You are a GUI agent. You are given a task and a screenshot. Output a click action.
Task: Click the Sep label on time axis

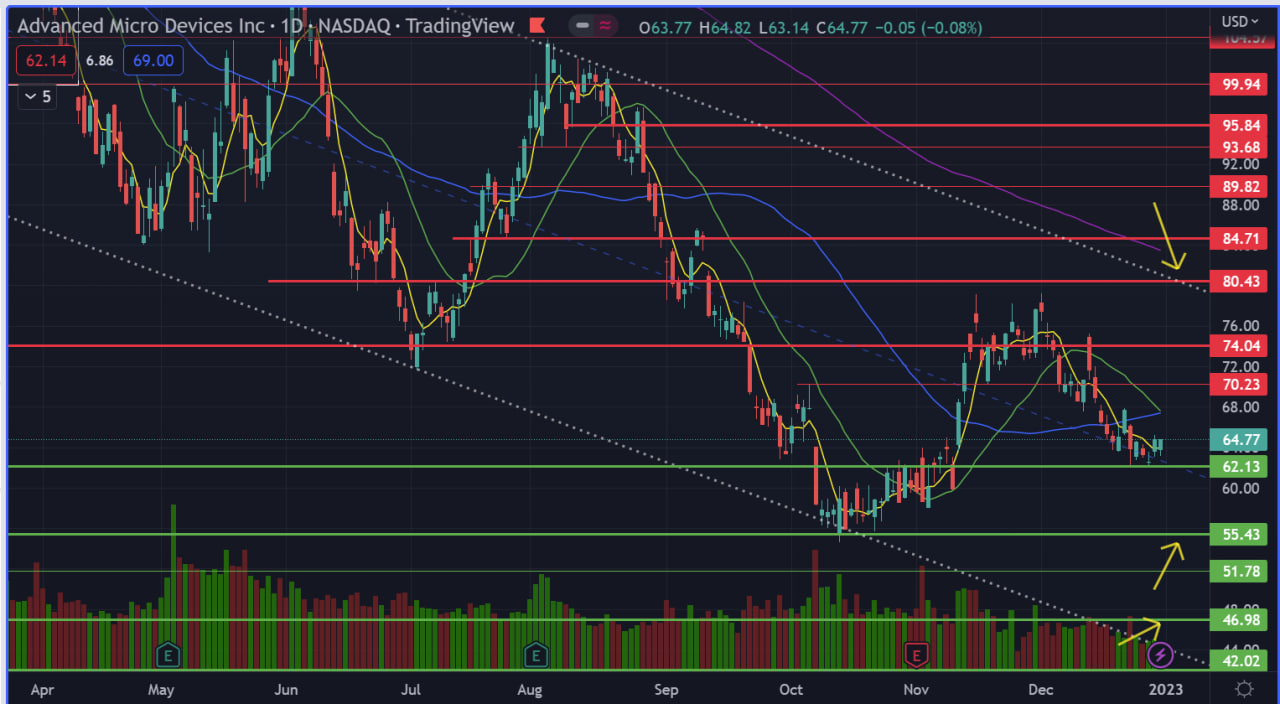pyautogui.click(x=665, y=689)
